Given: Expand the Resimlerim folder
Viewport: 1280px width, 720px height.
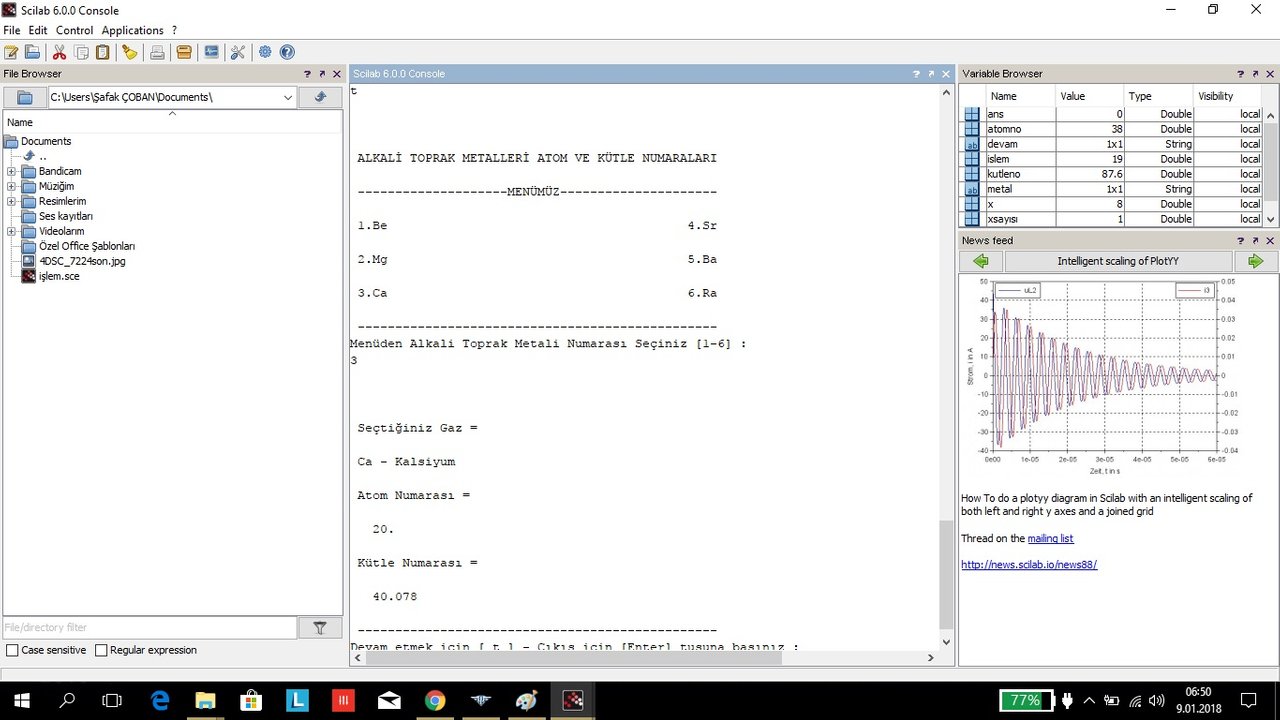Looking at the screenshot, I should [11, 201].
